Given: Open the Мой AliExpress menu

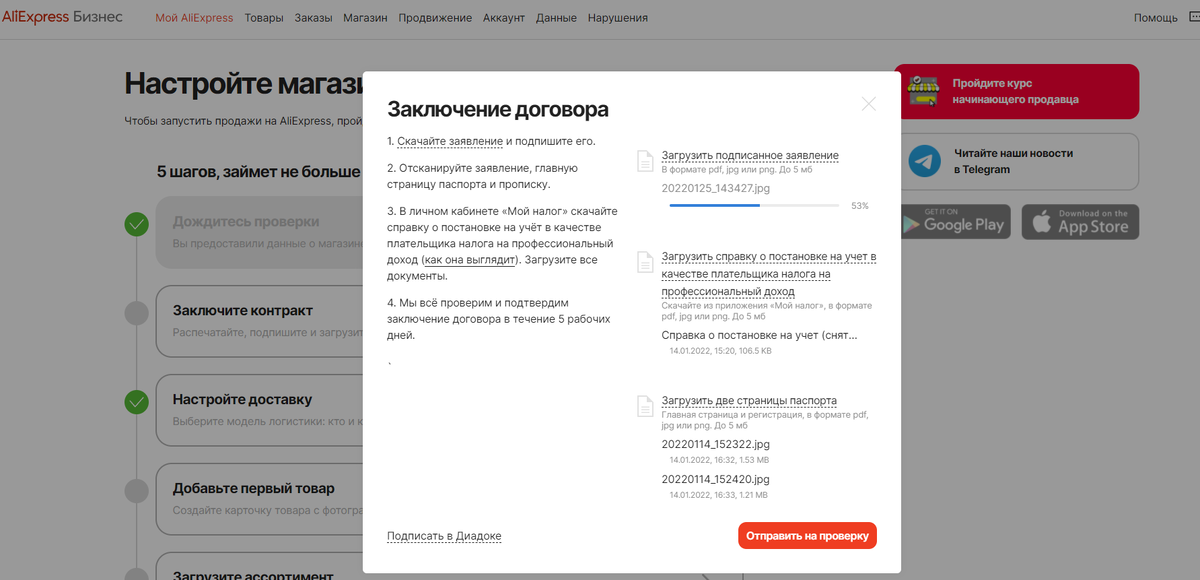Looking at the screenshot, I should click(x=194, y=18).
